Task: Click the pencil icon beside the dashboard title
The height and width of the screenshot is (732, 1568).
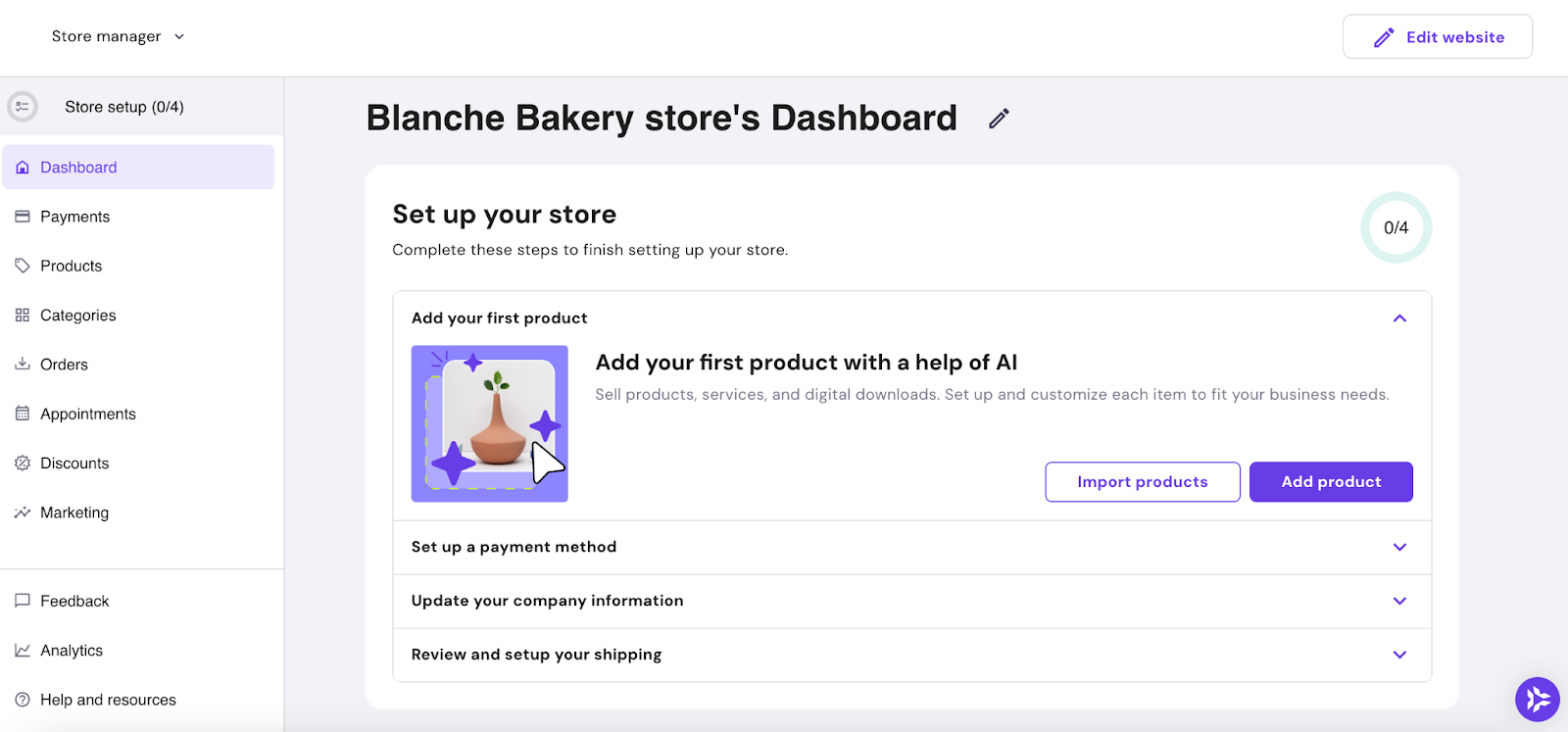Action: pyautogui.click(x=999, y=119)
